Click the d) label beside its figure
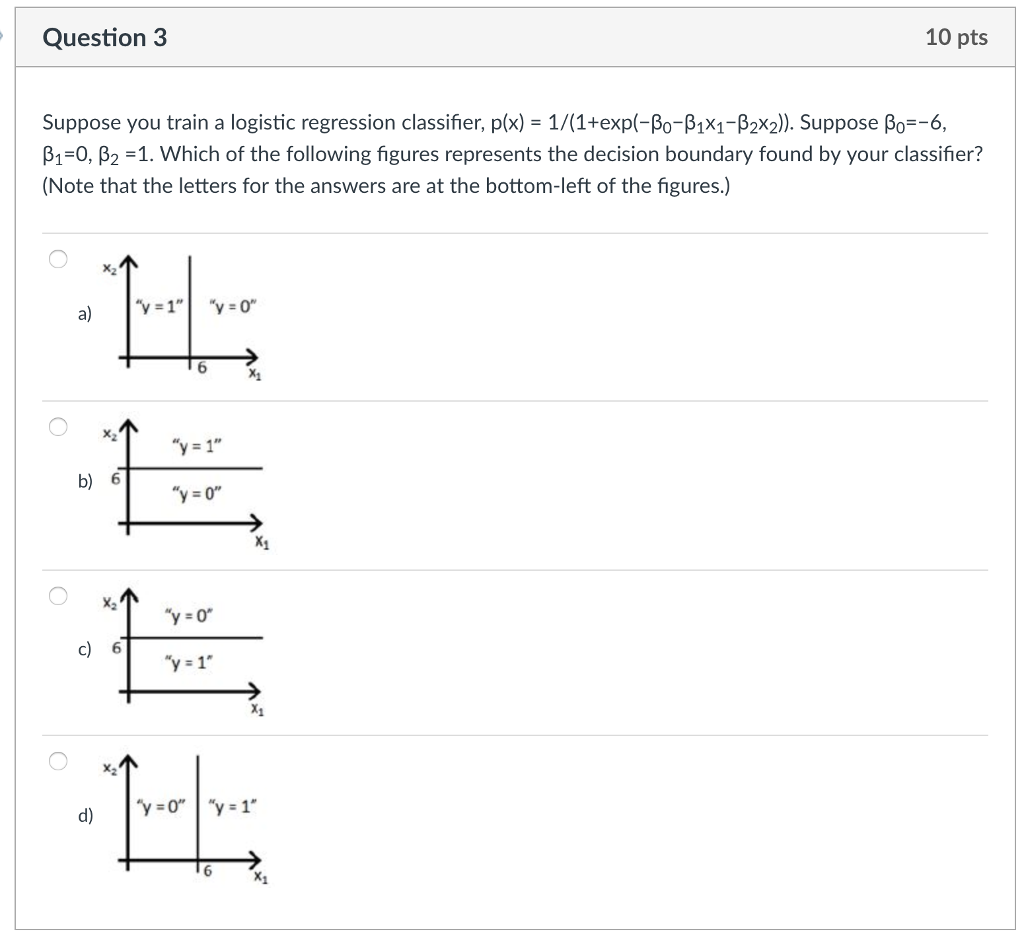The width and height of the screenshot is (1024, 950). pyautogui.click(x=86, y=817)
